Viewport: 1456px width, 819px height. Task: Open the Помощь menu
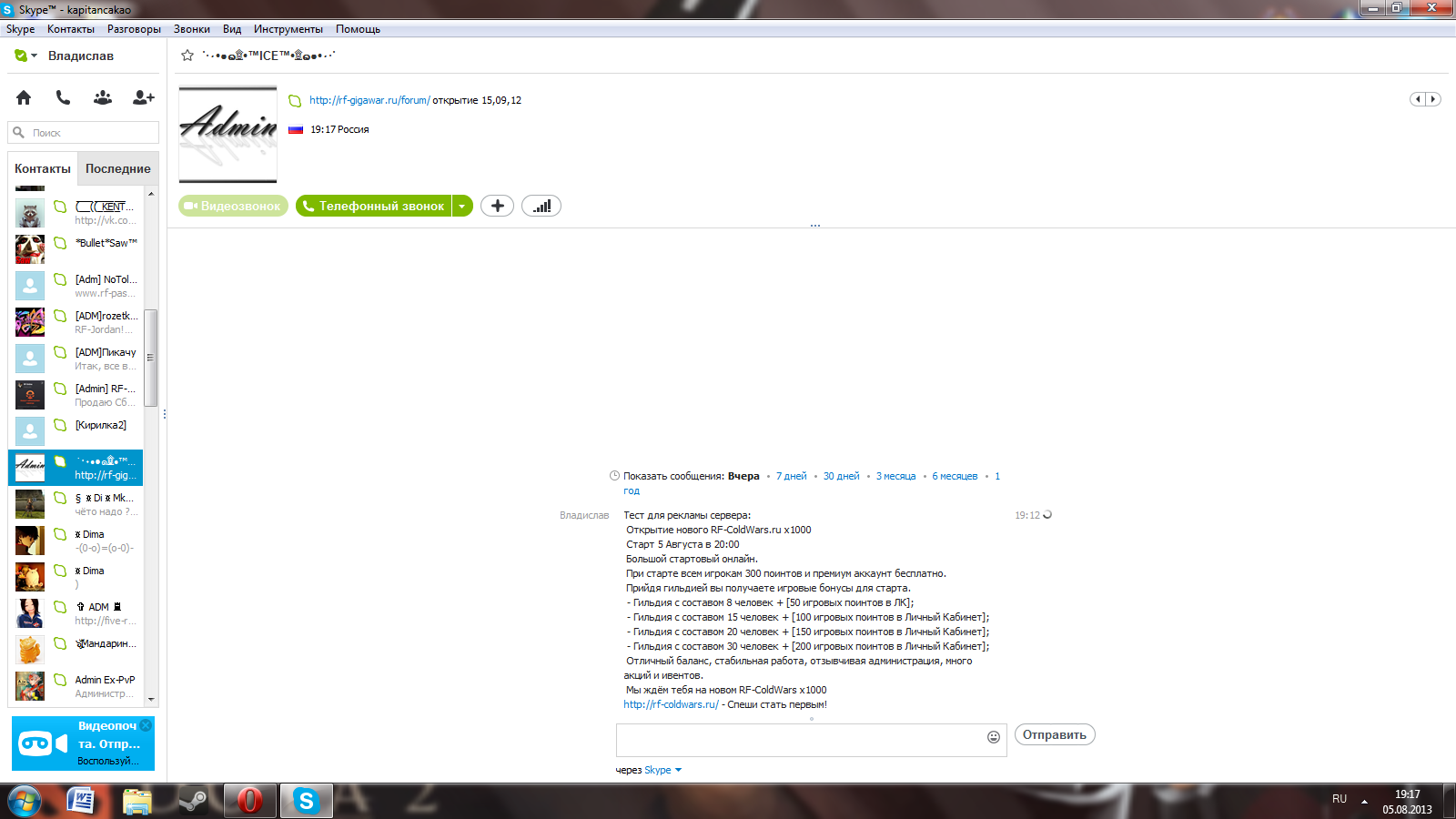point(358,29)
